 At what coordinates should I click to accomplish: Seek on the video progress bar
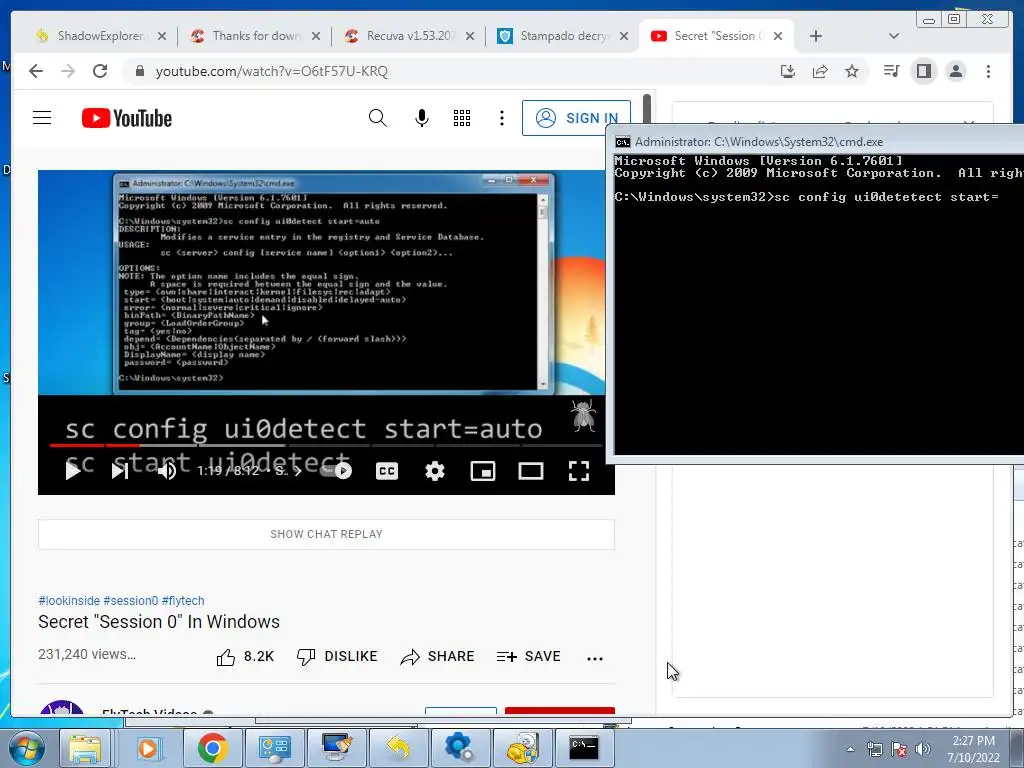pyautogui.click(x=325, y=445)
